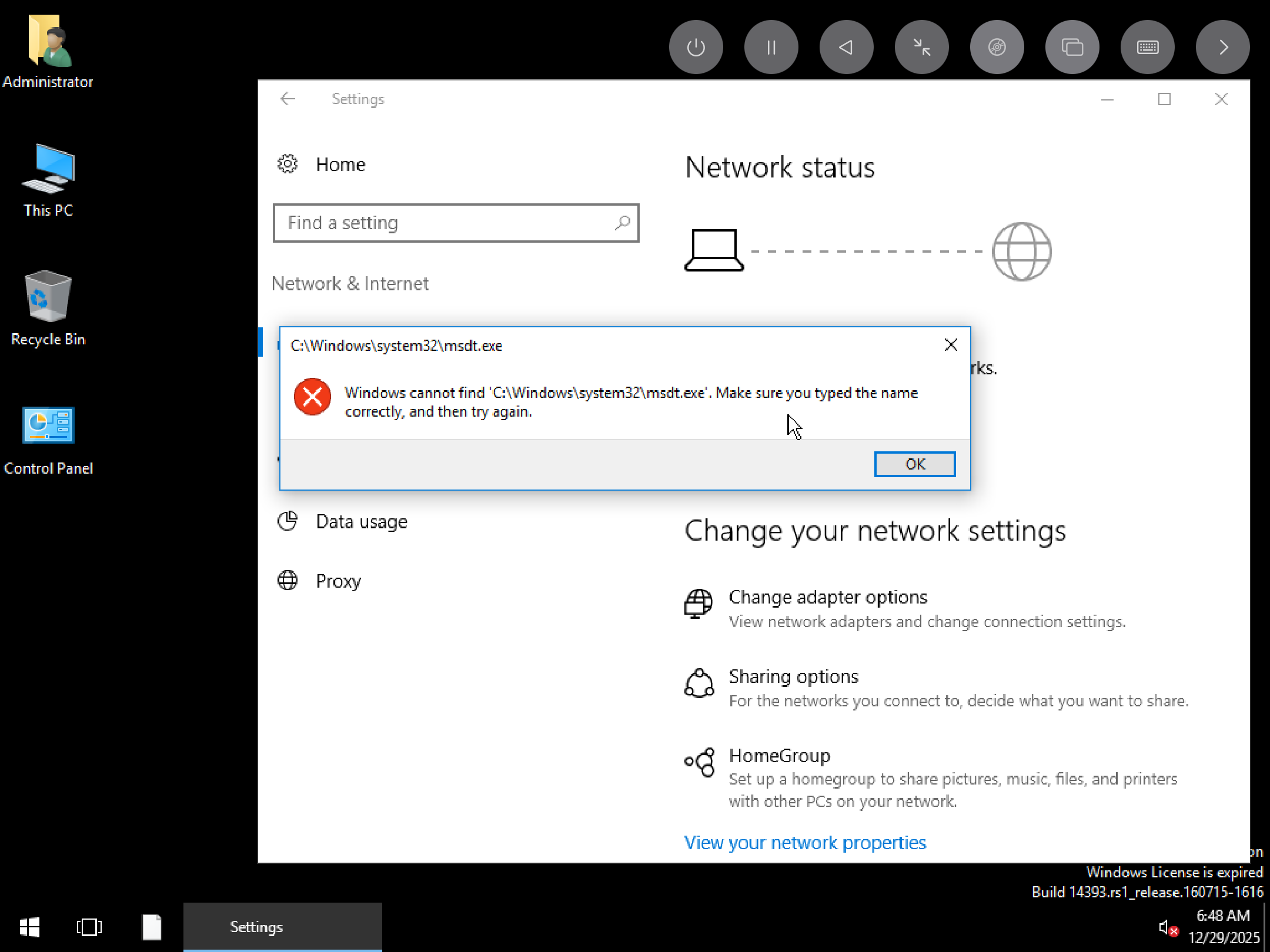The height and width of the screenshot is (952, 1270).
Task: Open the virtual keyboard icon
Action: coord(1147,47)
